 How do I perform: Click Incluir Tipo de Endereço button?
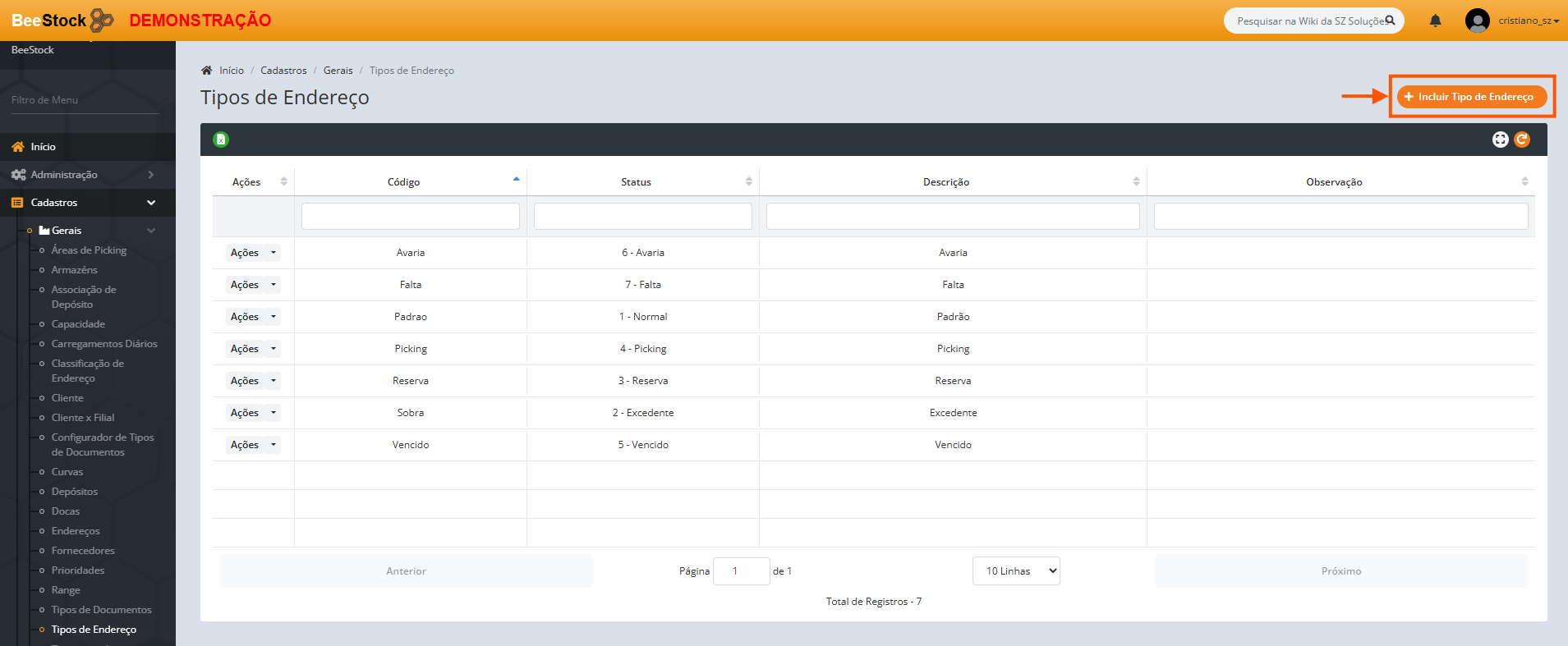click(1471, 97)
